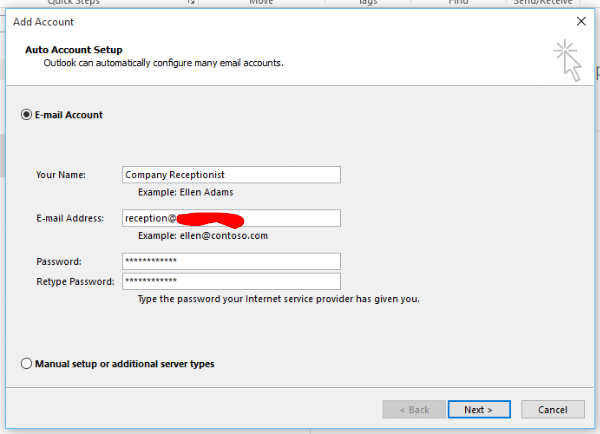
Task: Select the E-mail Account radio button
Action: click(27, 115)
